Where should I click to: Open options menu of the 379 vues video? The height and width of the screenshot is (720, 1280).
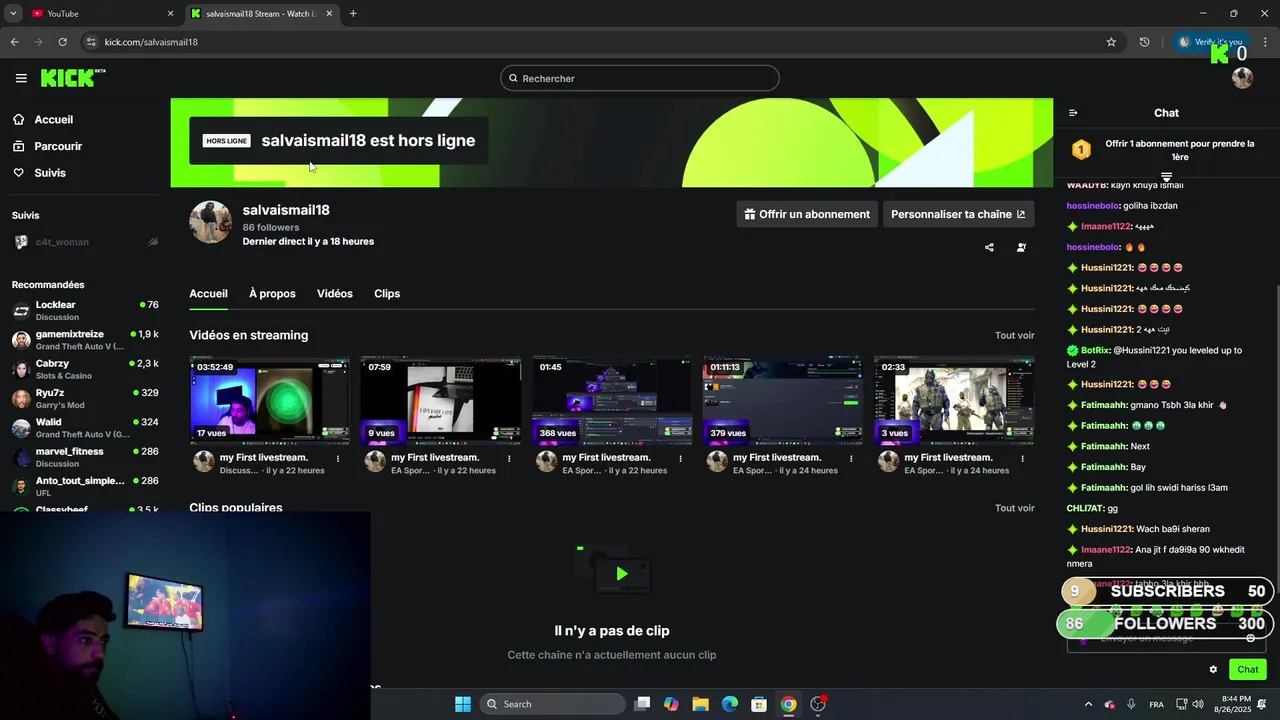coord(851,459)
